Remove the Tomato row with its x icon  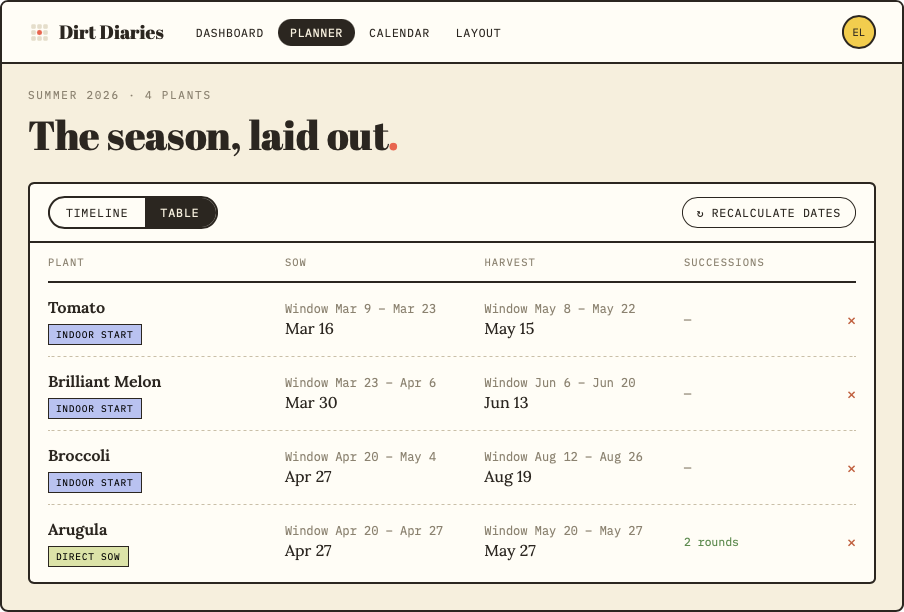pos(851,320)
